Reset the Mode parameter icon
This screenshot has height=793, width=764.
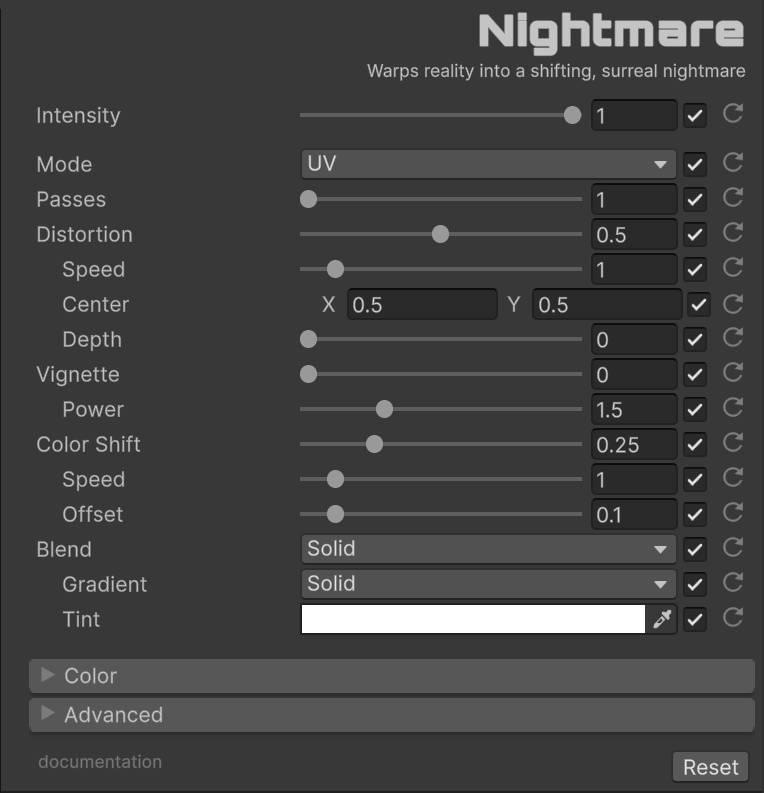[x=733, y=163]
